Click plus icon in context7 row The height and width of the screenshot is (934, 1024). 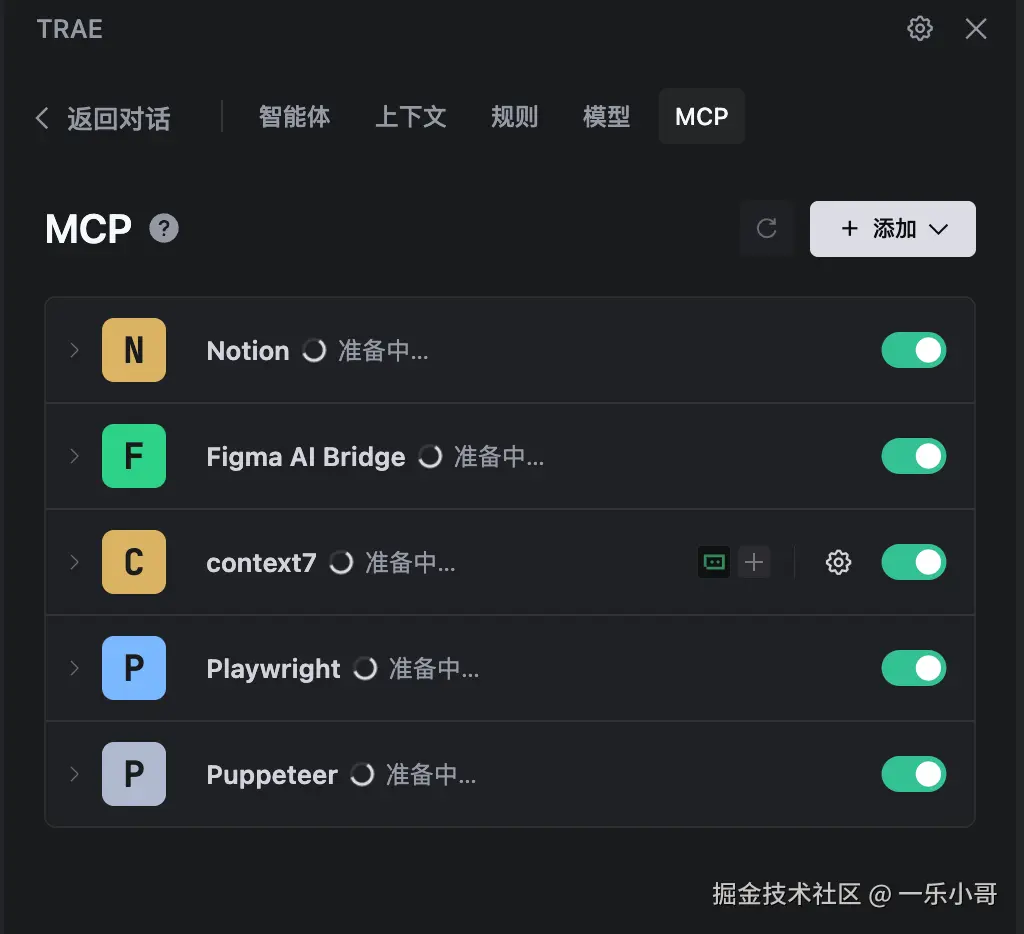pyautogui.click(x=754, y=562)
